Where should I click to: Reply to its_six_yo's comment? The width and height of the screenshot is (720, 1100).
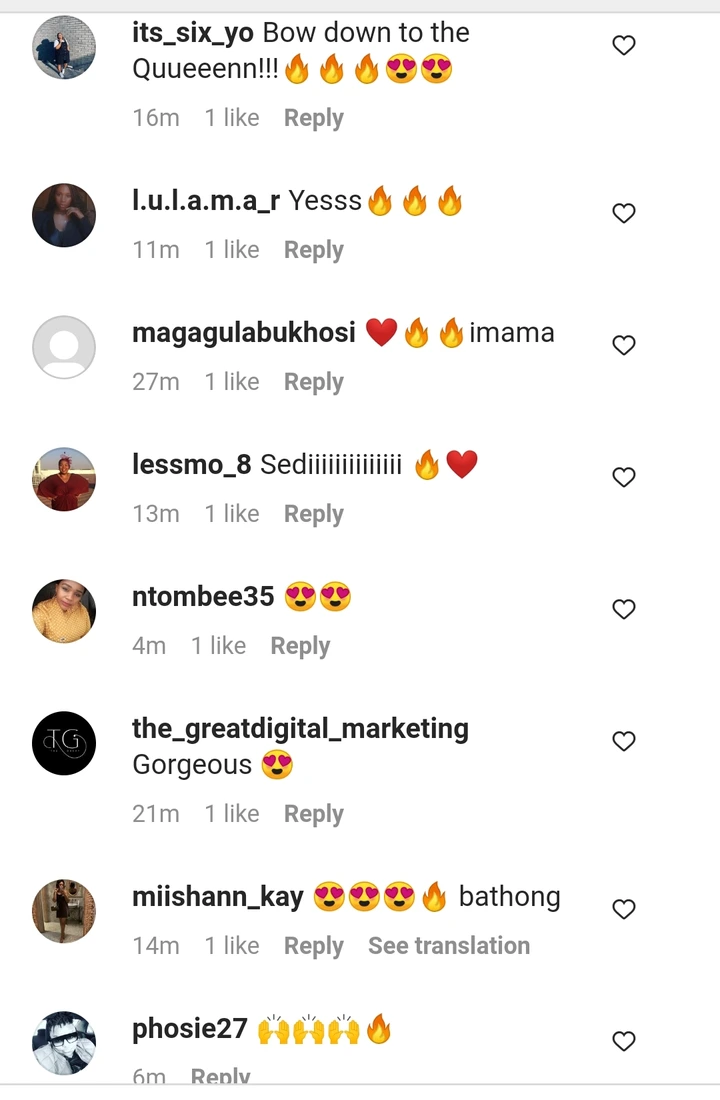tap(313, 118)
